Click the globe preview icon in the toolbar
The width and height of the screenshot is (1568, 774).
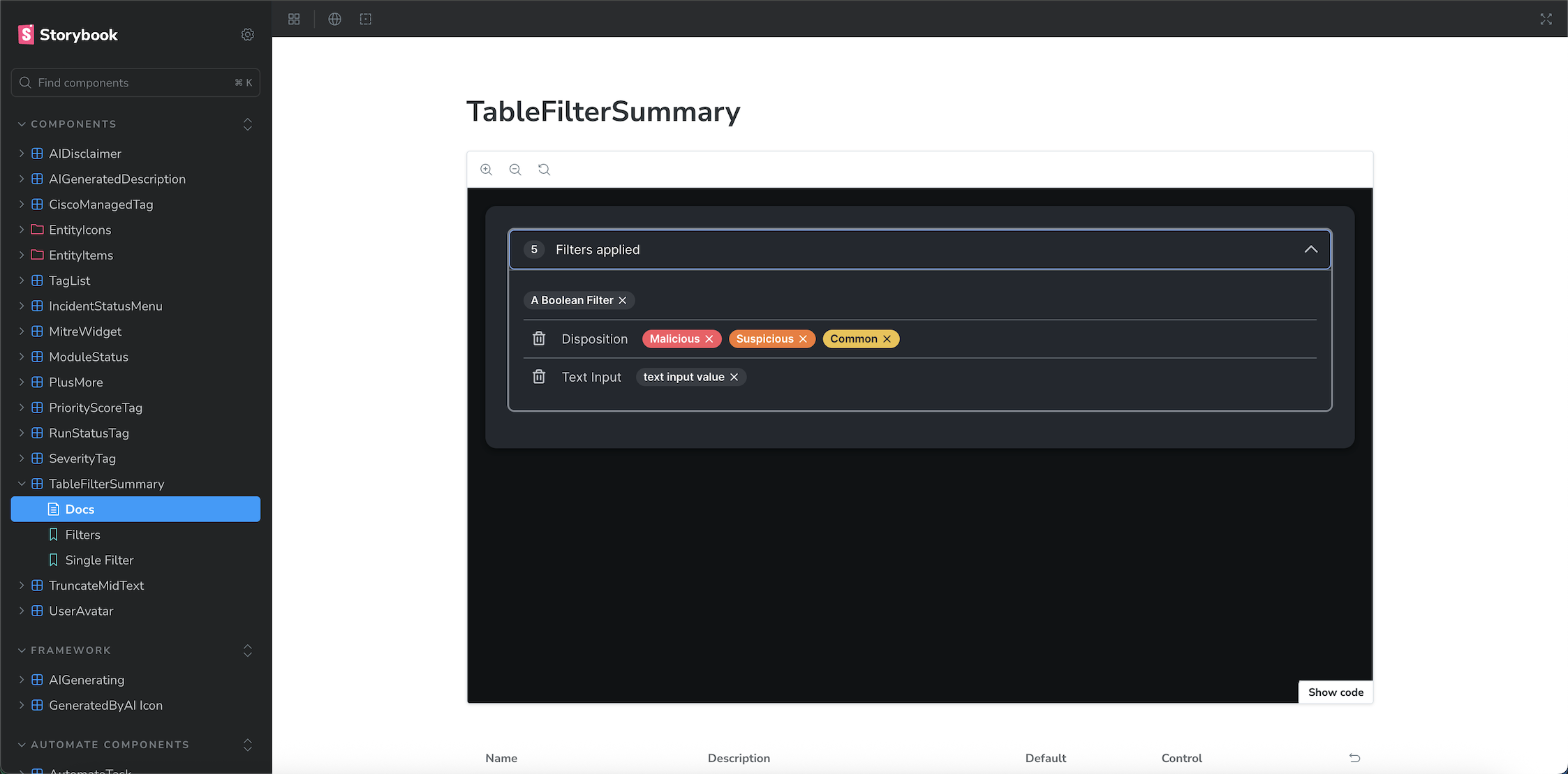coord(334,19)
